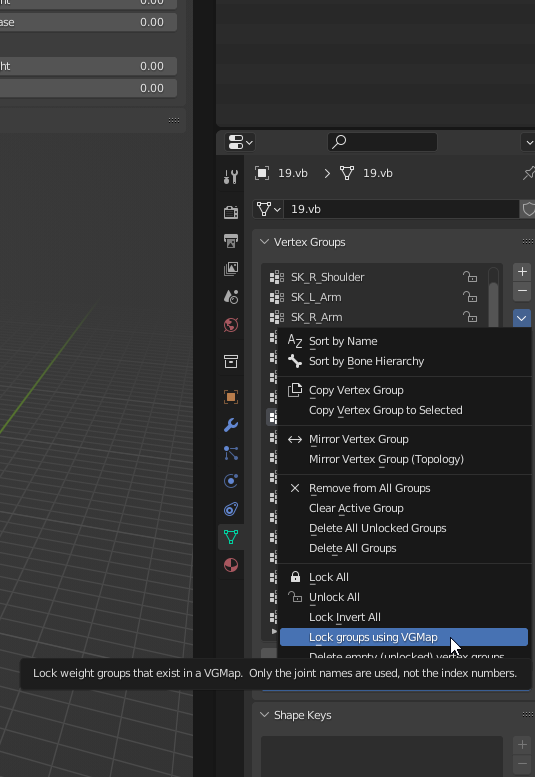Image resolution: width=535 pixels, height=777 pixels.
Task: Collapse the Vertex Groups panel
Action: tap(265, 242)
